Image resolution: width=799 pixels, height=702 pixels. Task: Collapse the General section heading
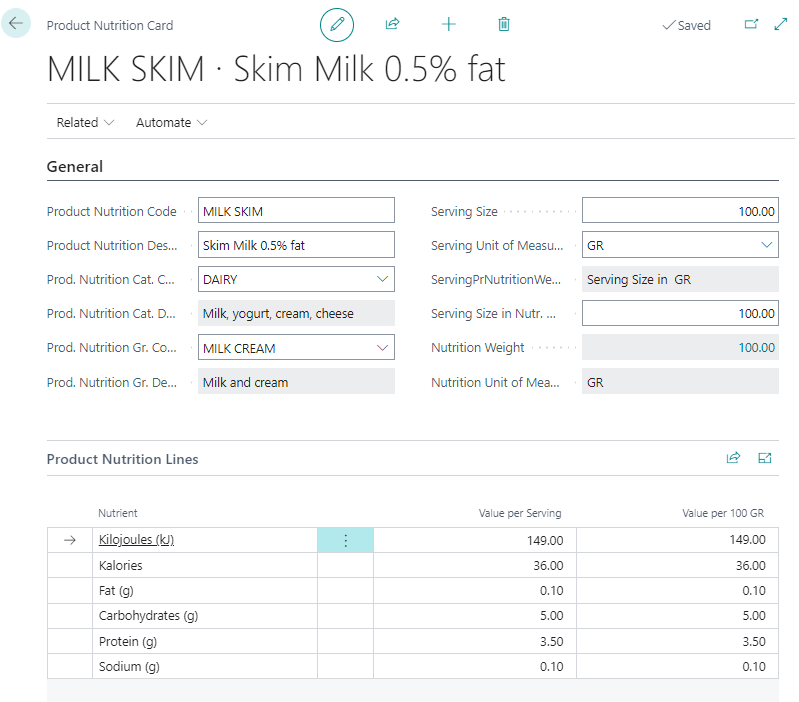pos(75,167)
